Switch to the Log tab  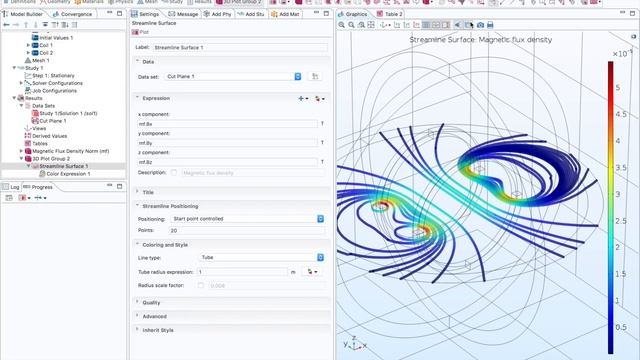point(11,187)
